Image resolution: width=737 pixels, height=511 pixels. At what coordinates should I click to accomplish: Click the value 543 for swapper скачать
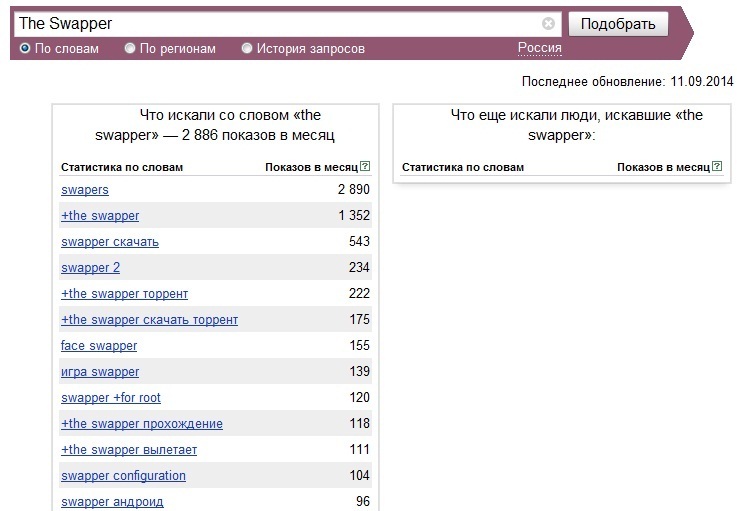[360, 241]
